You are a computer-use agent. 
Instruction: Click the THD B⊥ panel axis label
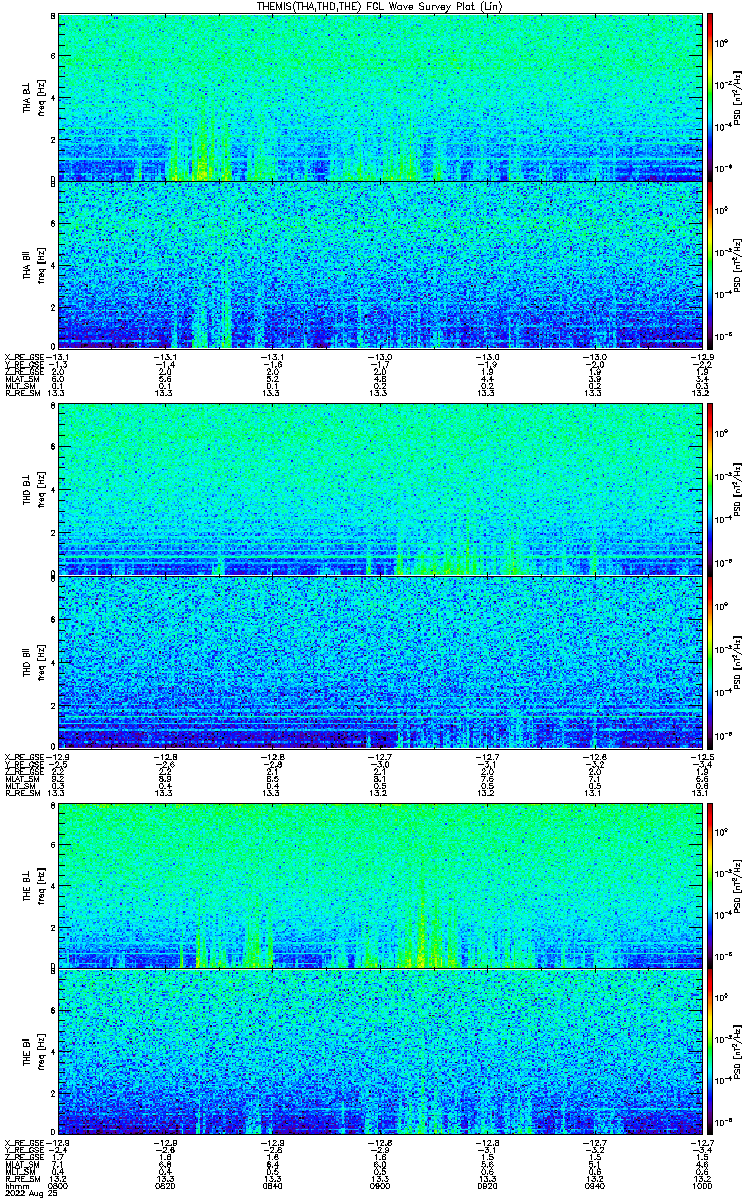(x=28, y=488)
